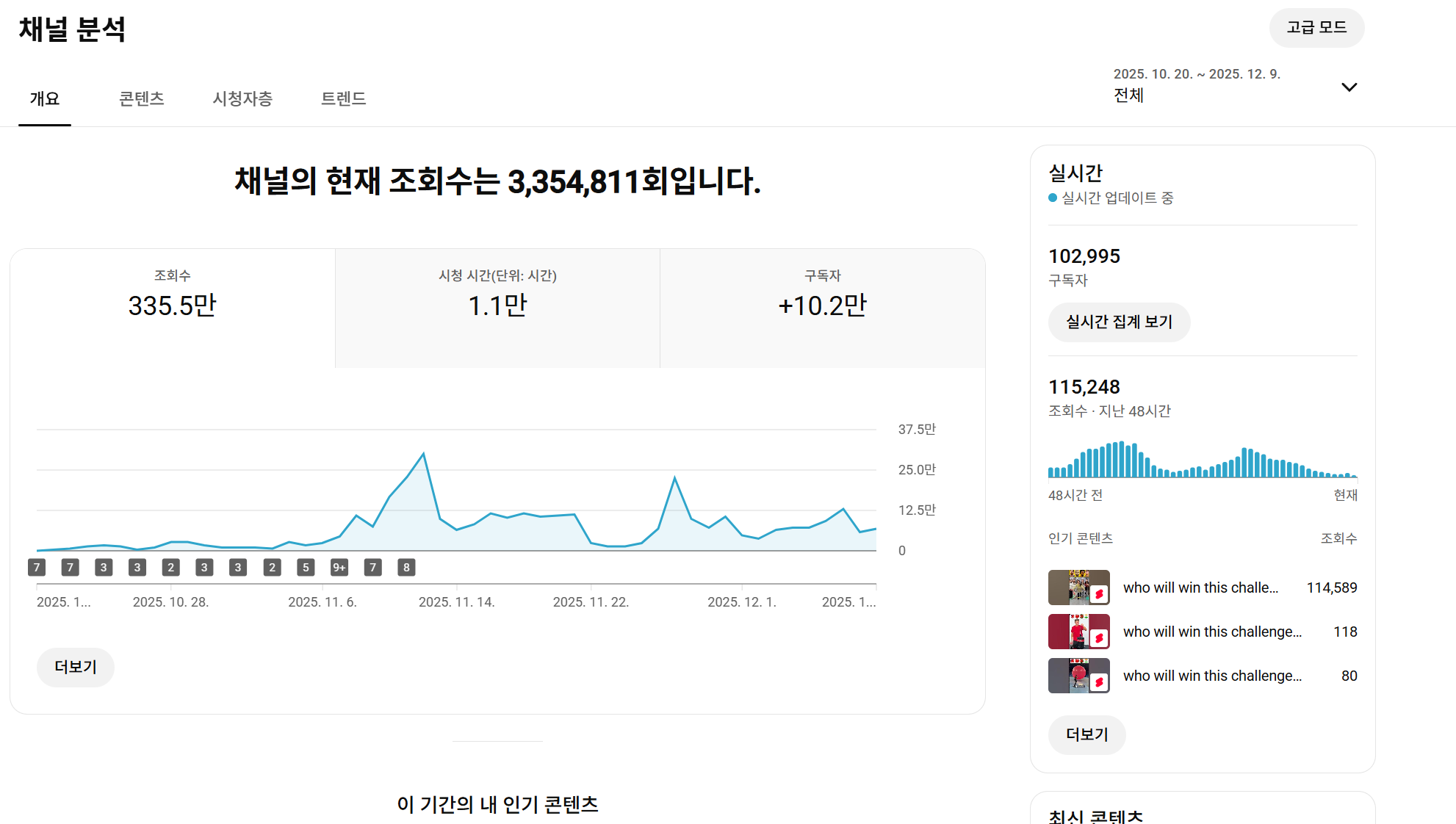The width and height of the screenshot is (1456, 824).
Task: Open top video thumbnail with 114,589 views
Action: coord(1078,588)
